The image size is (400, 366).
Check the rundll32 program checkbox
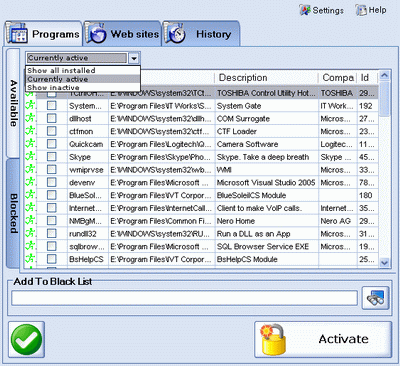pyautogui.click(x=52, y=234)
